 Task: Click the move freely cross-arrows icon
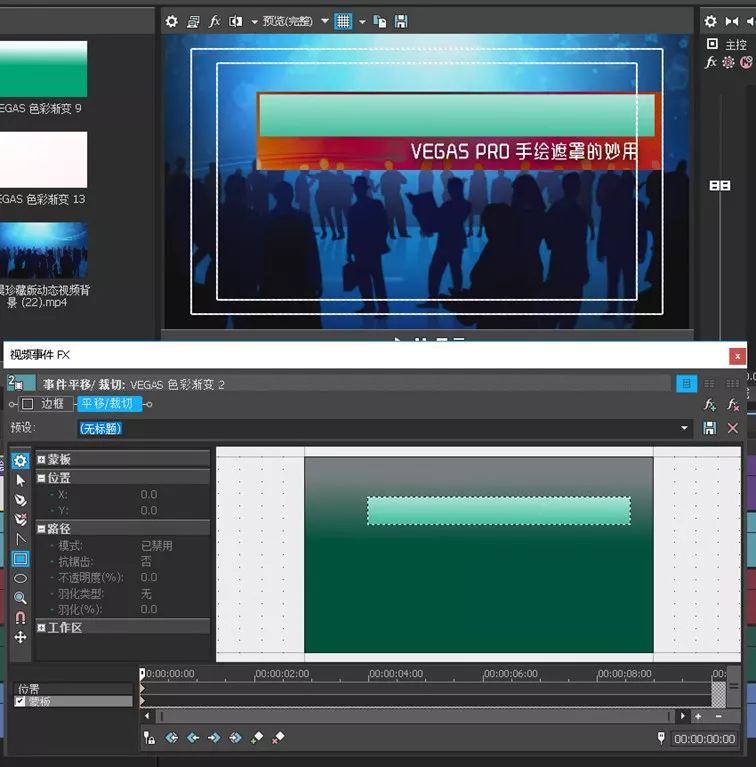click(x=20, y=637)
